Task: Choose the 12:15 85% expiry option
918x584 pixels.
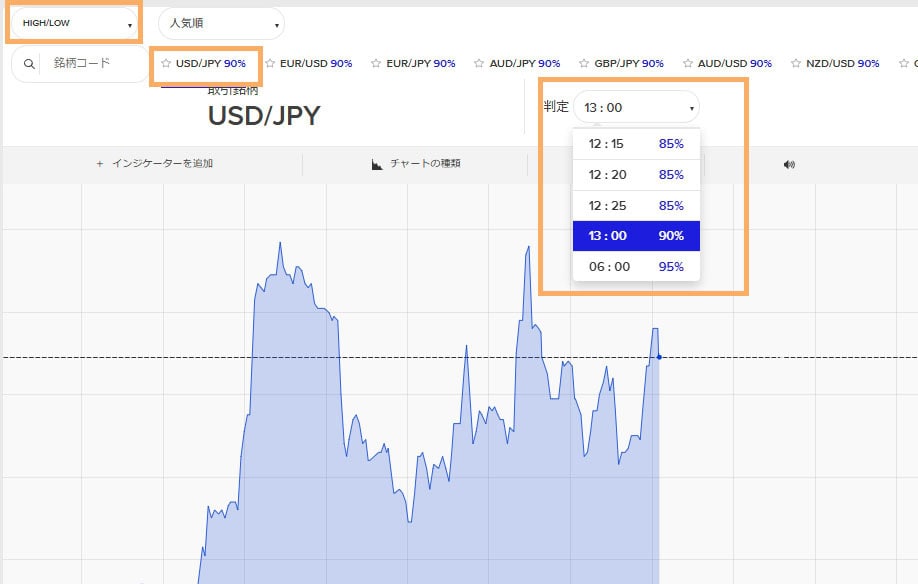Action: coord(636,144)
